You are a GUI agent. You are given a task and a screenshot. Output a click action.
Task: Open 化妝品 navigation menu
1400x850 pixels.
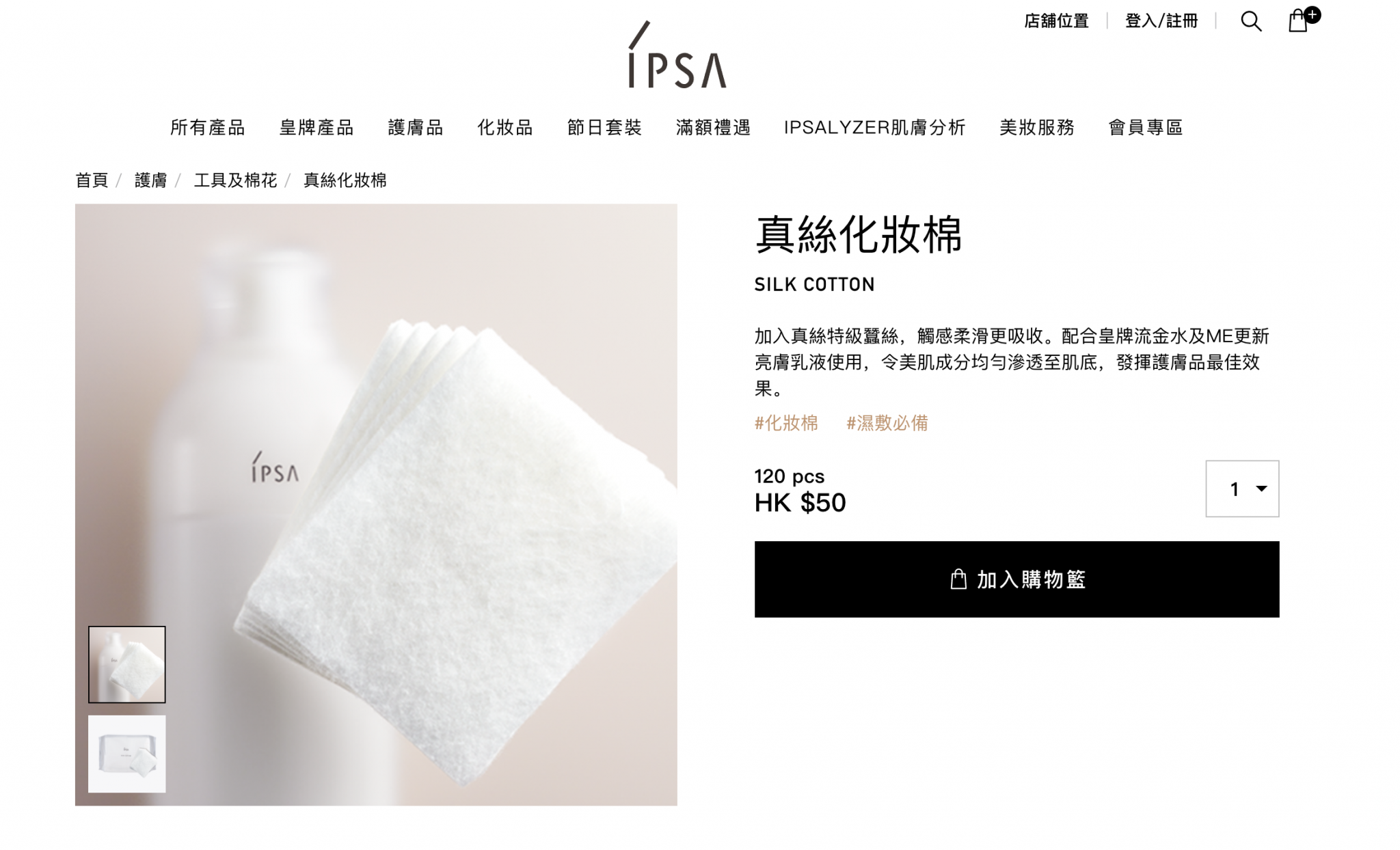(x=505, y=128)
